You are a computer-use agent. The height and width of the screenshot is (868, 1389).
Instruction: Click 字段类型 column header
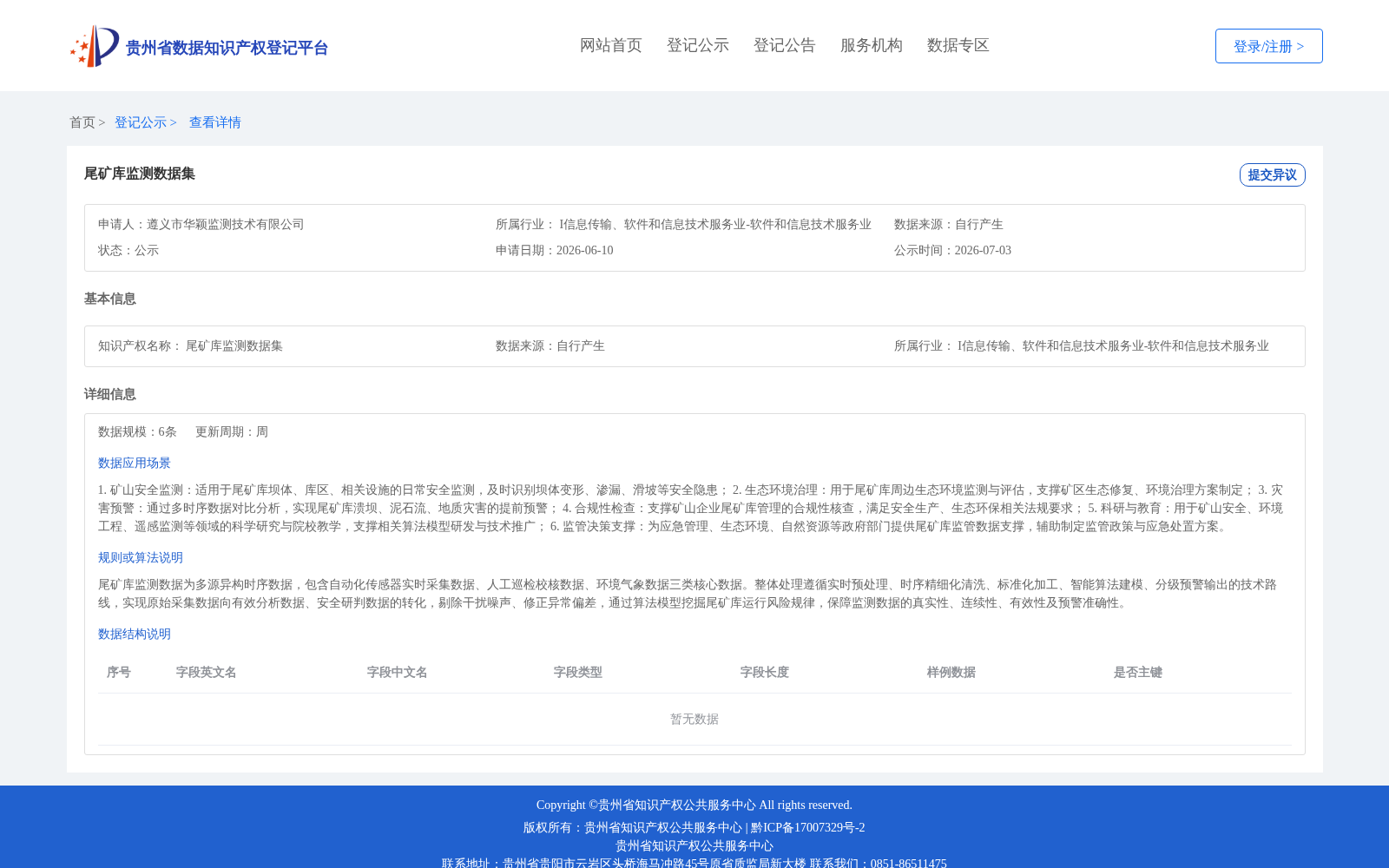[578, 672]
